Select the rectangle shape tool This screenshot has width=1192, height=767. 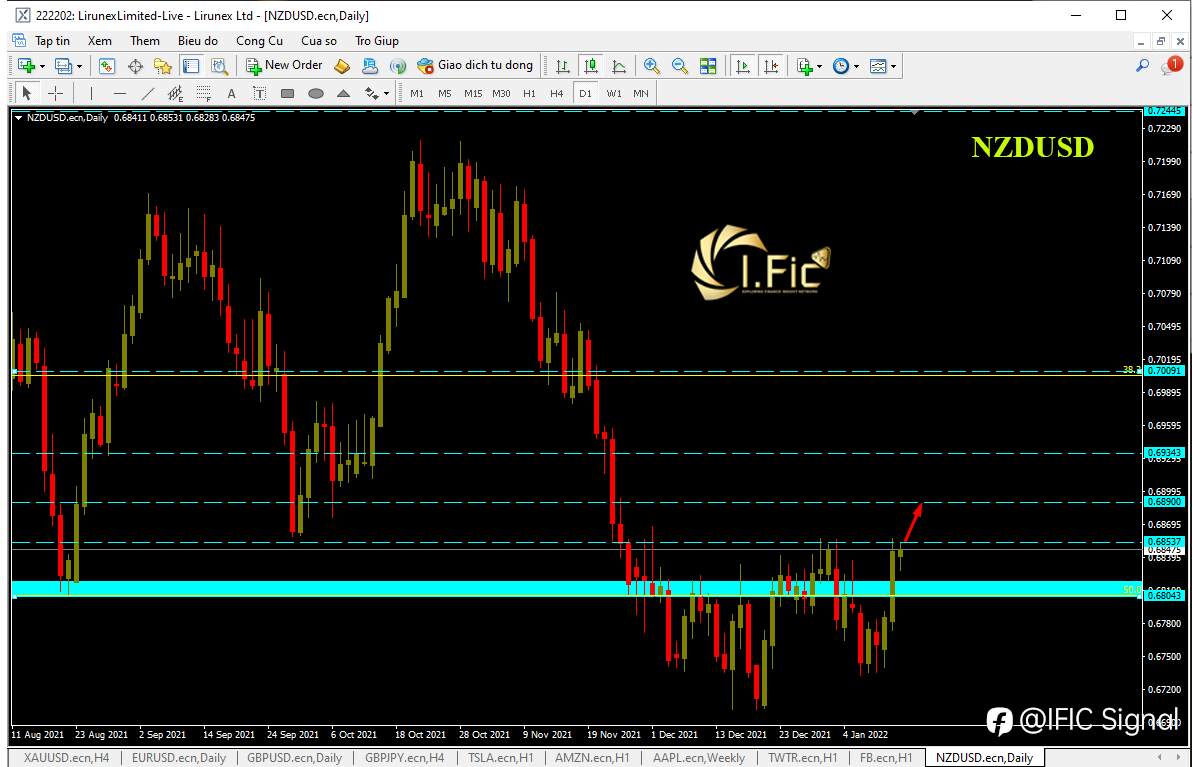click(287, 93)
